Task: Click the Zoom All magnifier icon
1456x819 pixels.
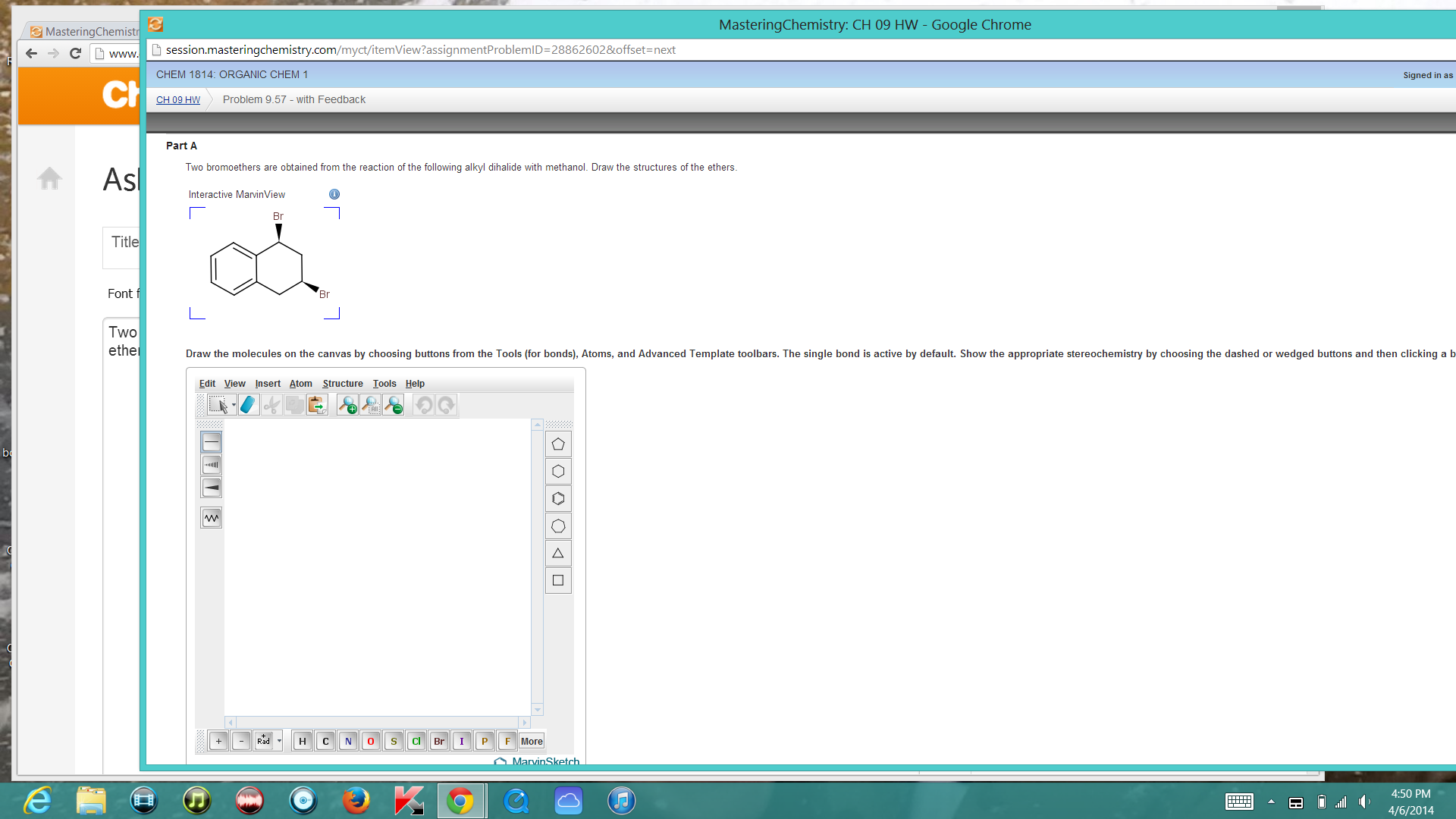Action: tap(370, 406)
